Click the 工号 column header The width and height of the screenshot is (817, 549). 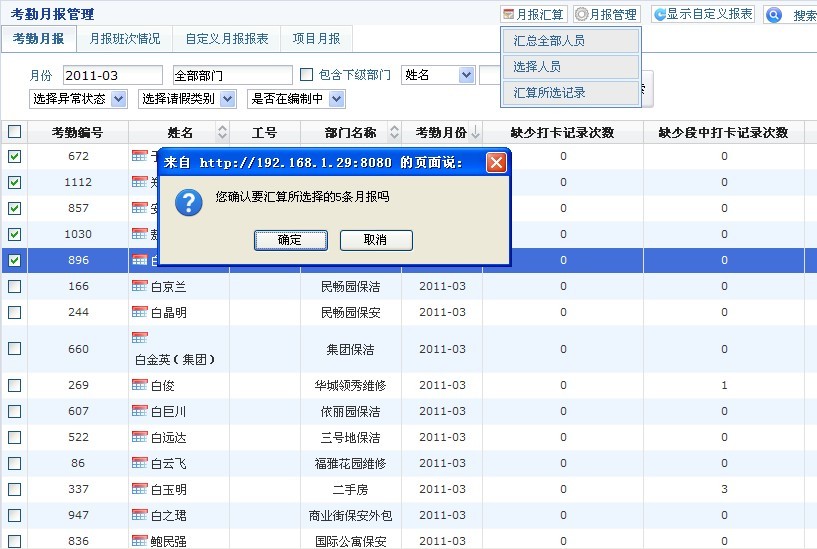click(265, 132)
